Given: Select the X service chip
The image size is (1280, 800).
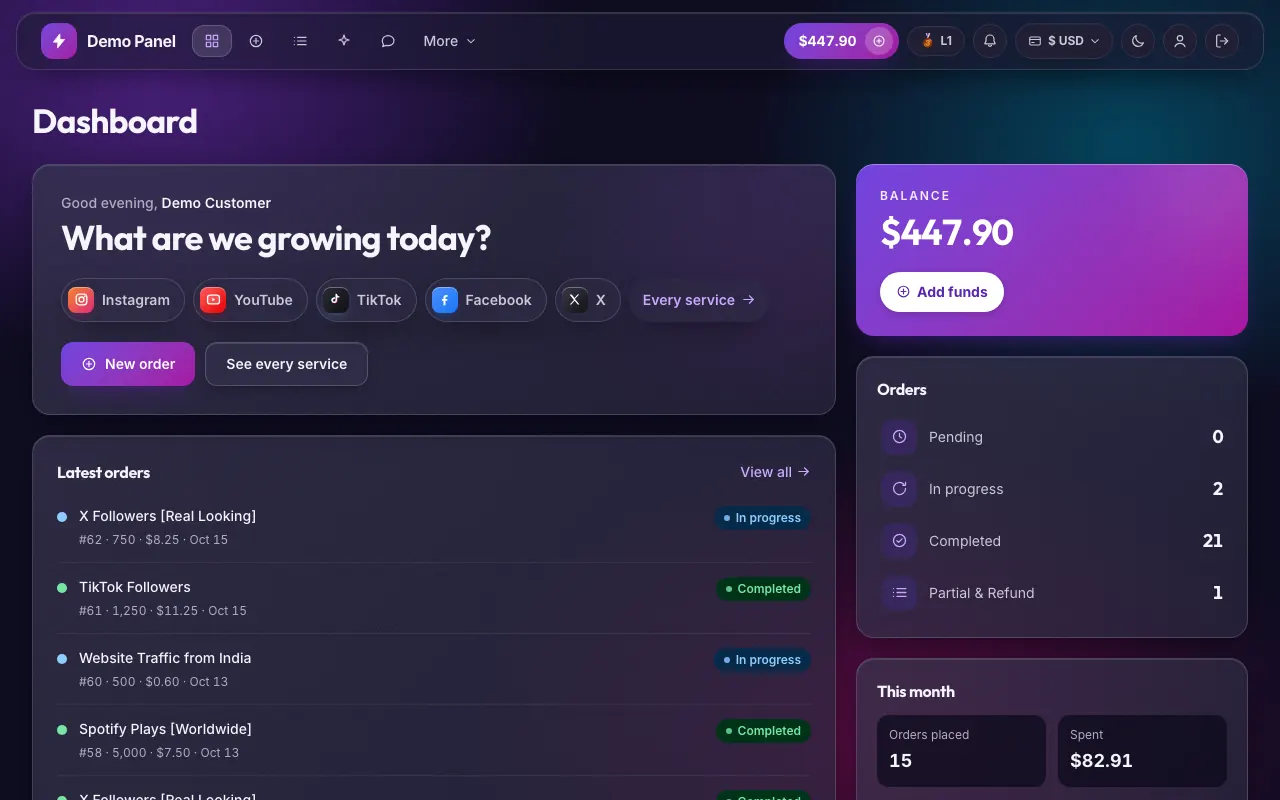Looking at the screenshot, I should point(588,300).
